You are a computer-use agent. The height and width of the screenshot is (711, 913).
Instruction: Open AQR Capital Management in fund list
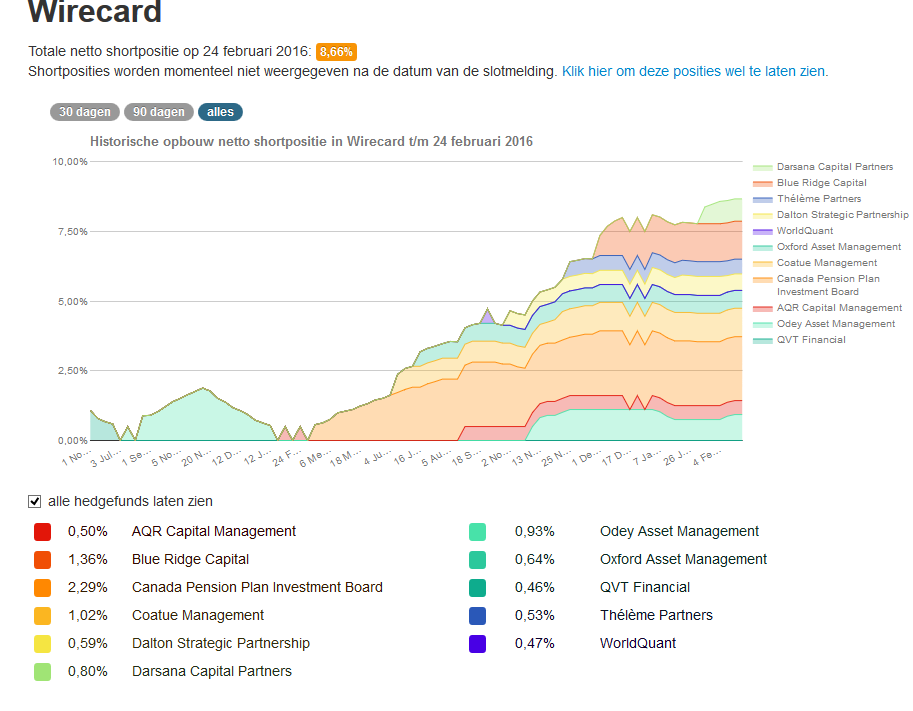click(x=214, y=531)
